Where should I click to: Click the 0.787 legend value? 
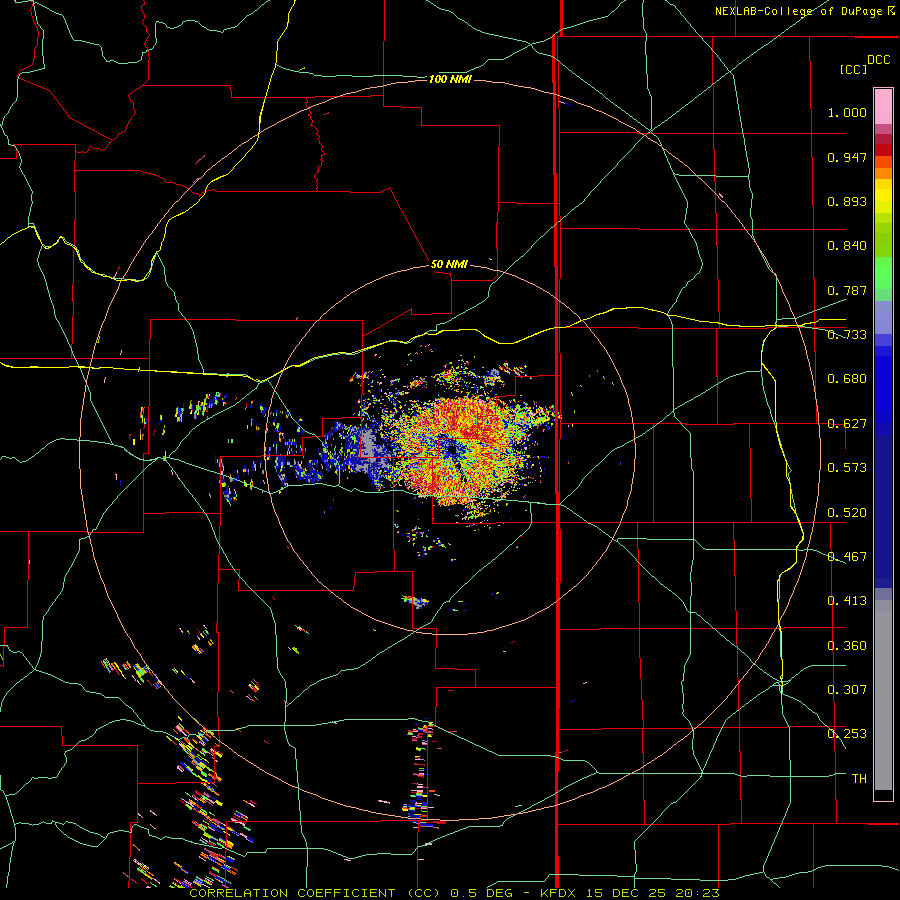click(847, 290)
